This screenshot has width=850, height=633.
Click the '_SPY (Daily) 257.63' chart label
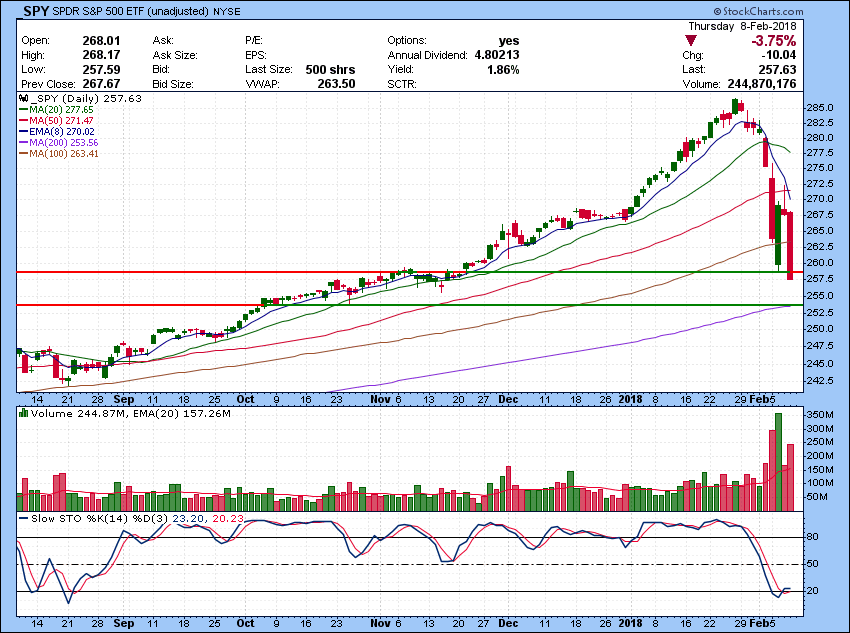(86, 99)
